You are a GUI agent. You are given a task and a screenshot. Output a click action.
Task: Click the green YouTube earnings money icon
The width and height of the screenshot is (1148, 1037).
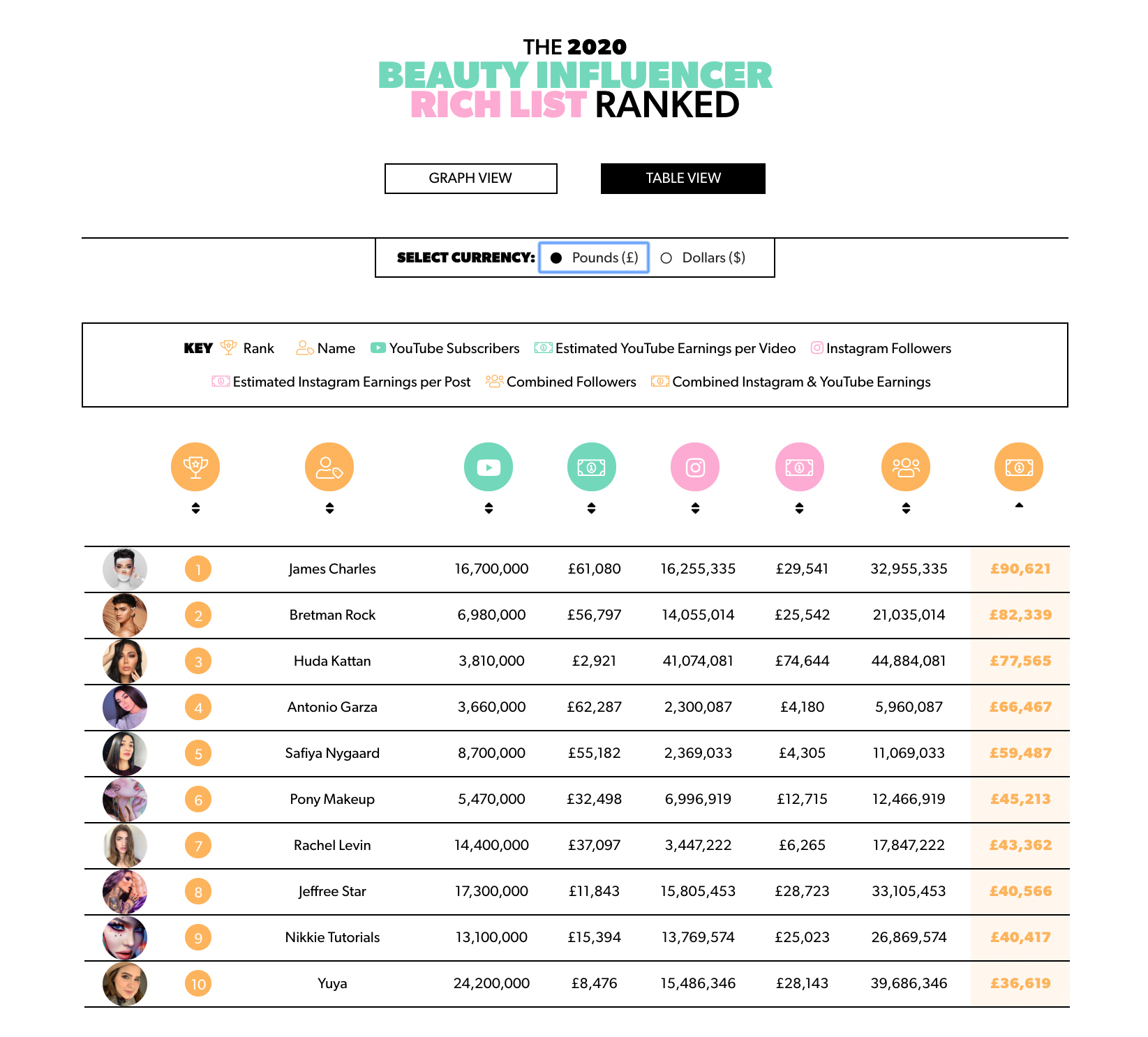[591, 467]
